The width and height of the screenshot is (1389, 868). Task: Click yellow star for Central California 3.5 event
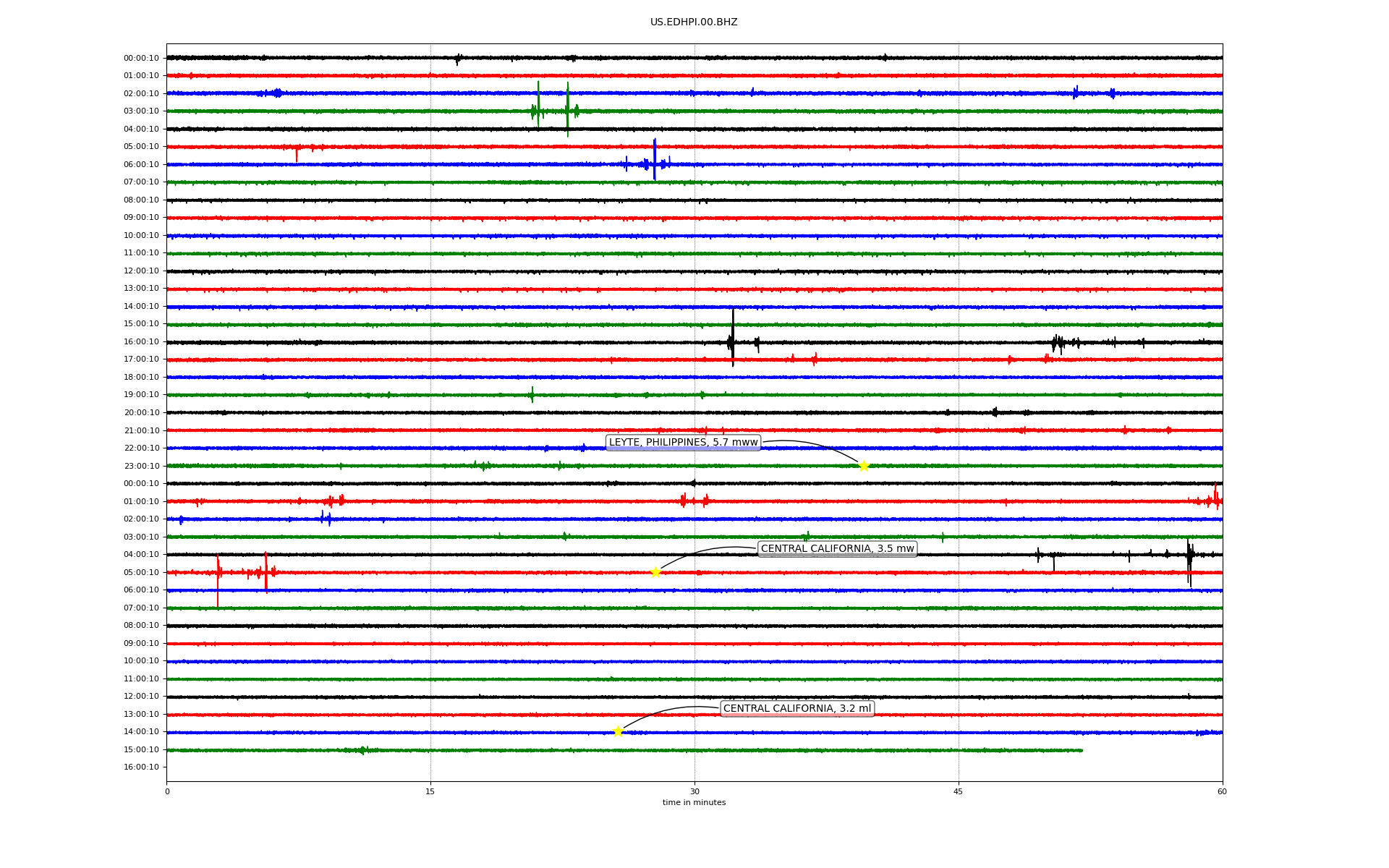tap(655, 572)
